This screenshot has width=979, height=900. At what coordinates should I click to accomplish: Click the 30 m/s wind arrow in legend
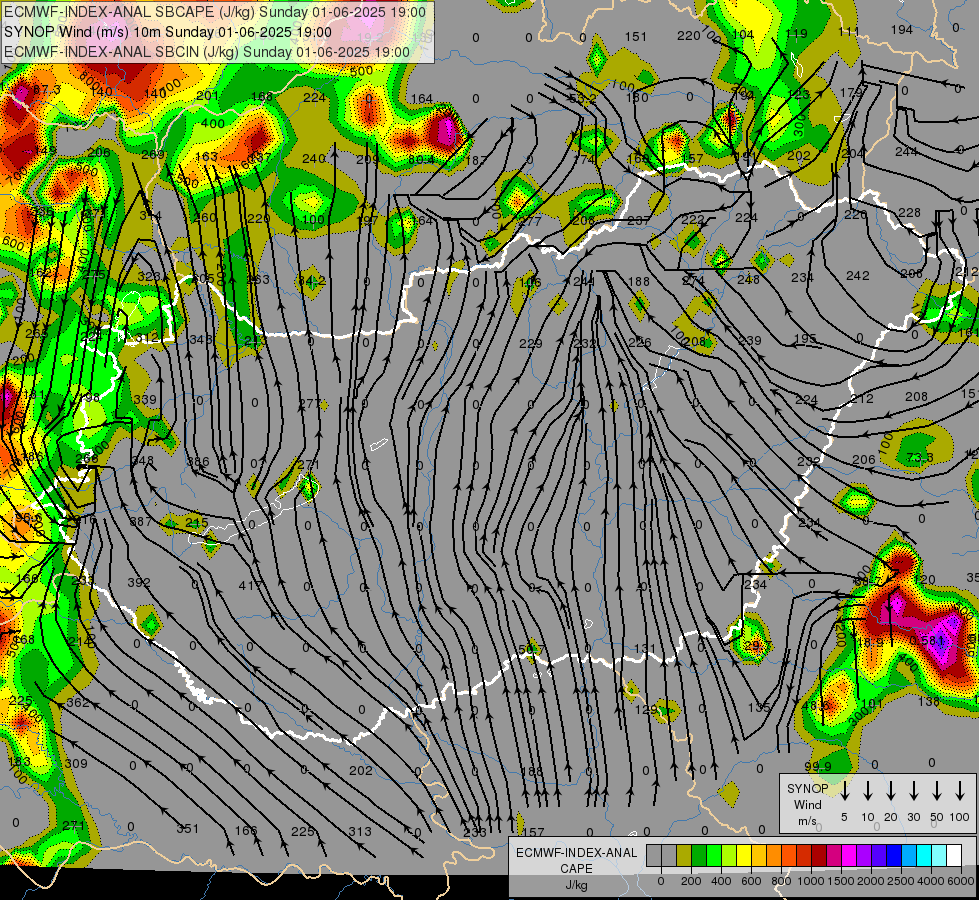[914, 790]
